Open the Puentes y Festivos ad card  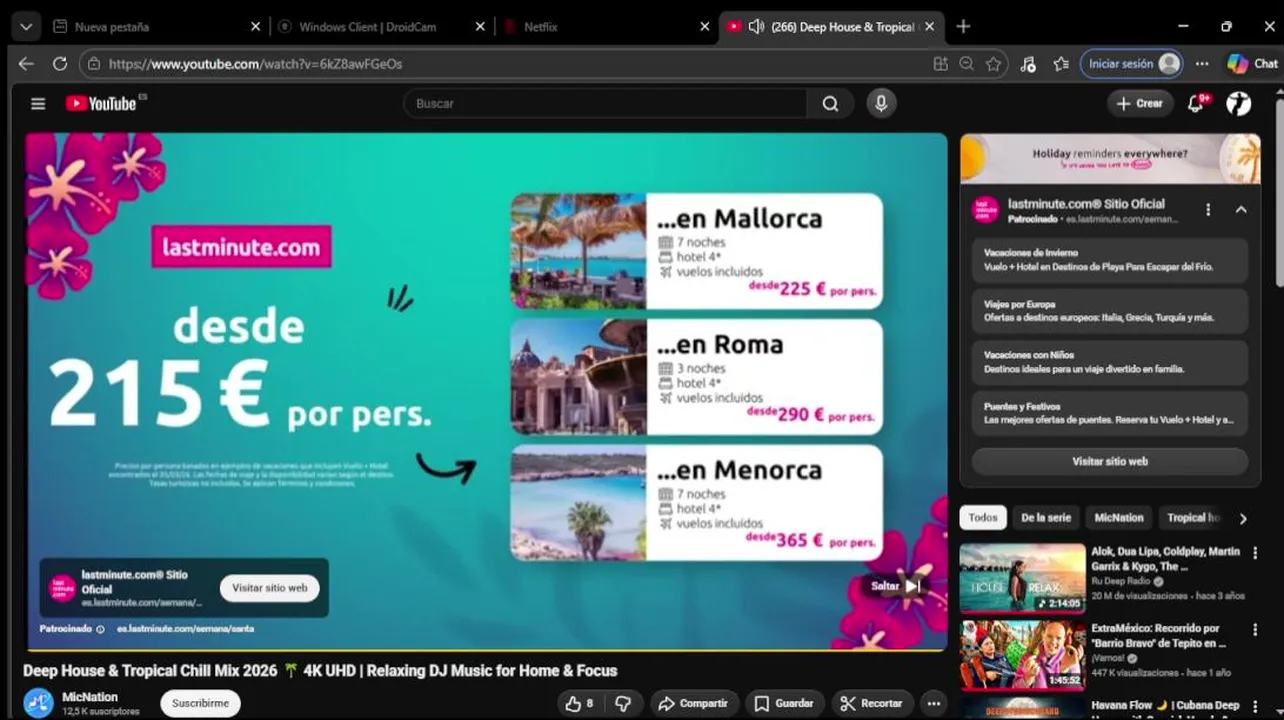pos(1110,413)
